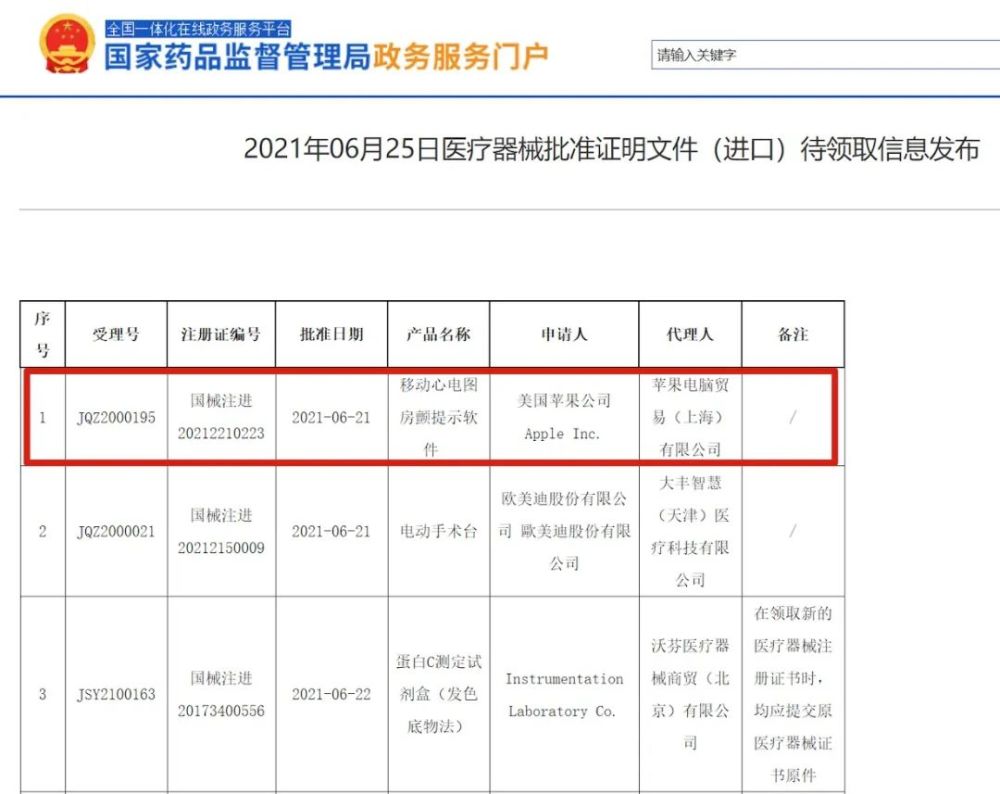The width and height of the screenshot is (1000, 794).
Task: Click the 请输入关键字 search field
Action: 825,55
